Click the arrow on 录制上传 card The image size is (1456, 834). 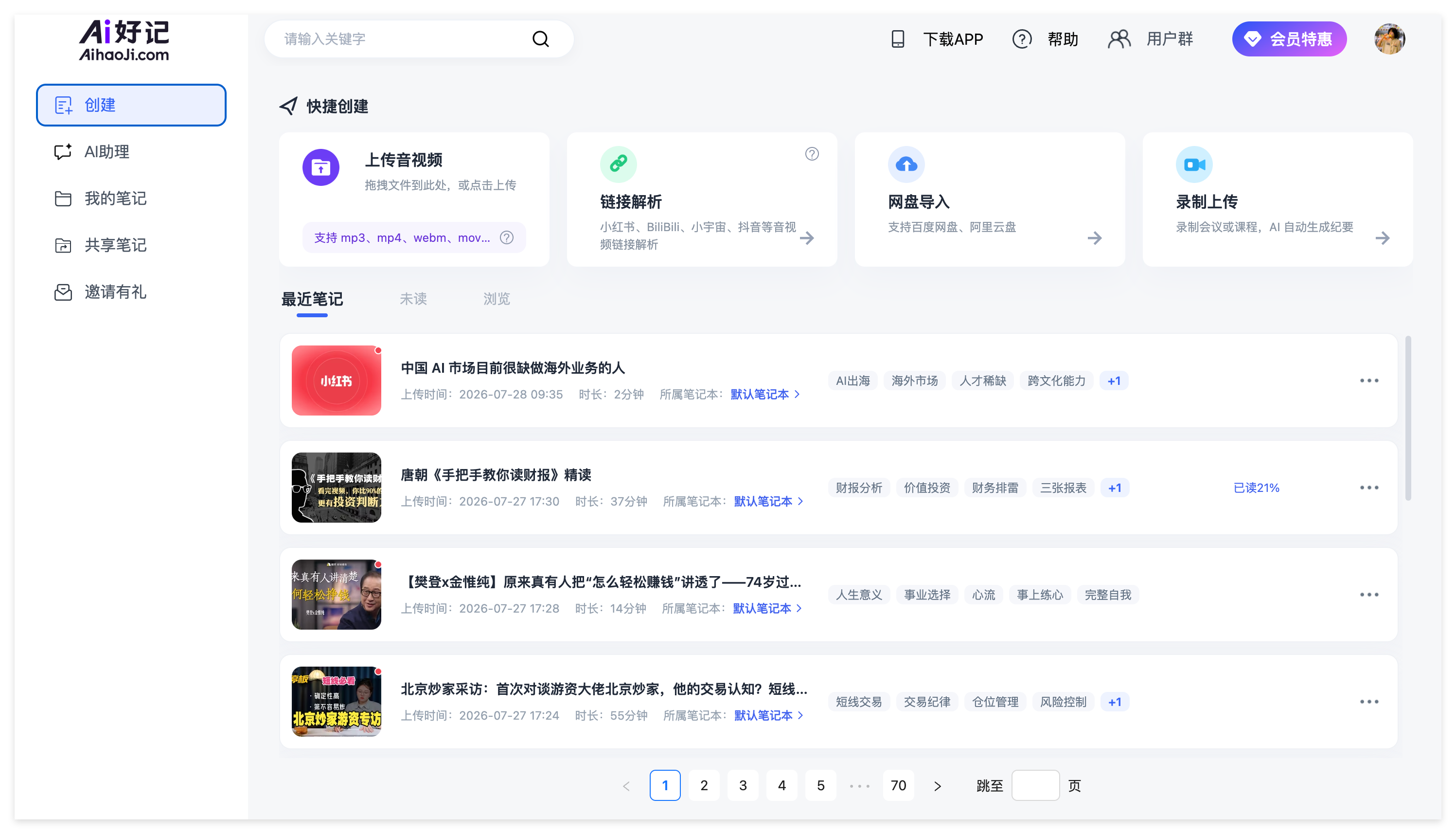point(1382,238)
